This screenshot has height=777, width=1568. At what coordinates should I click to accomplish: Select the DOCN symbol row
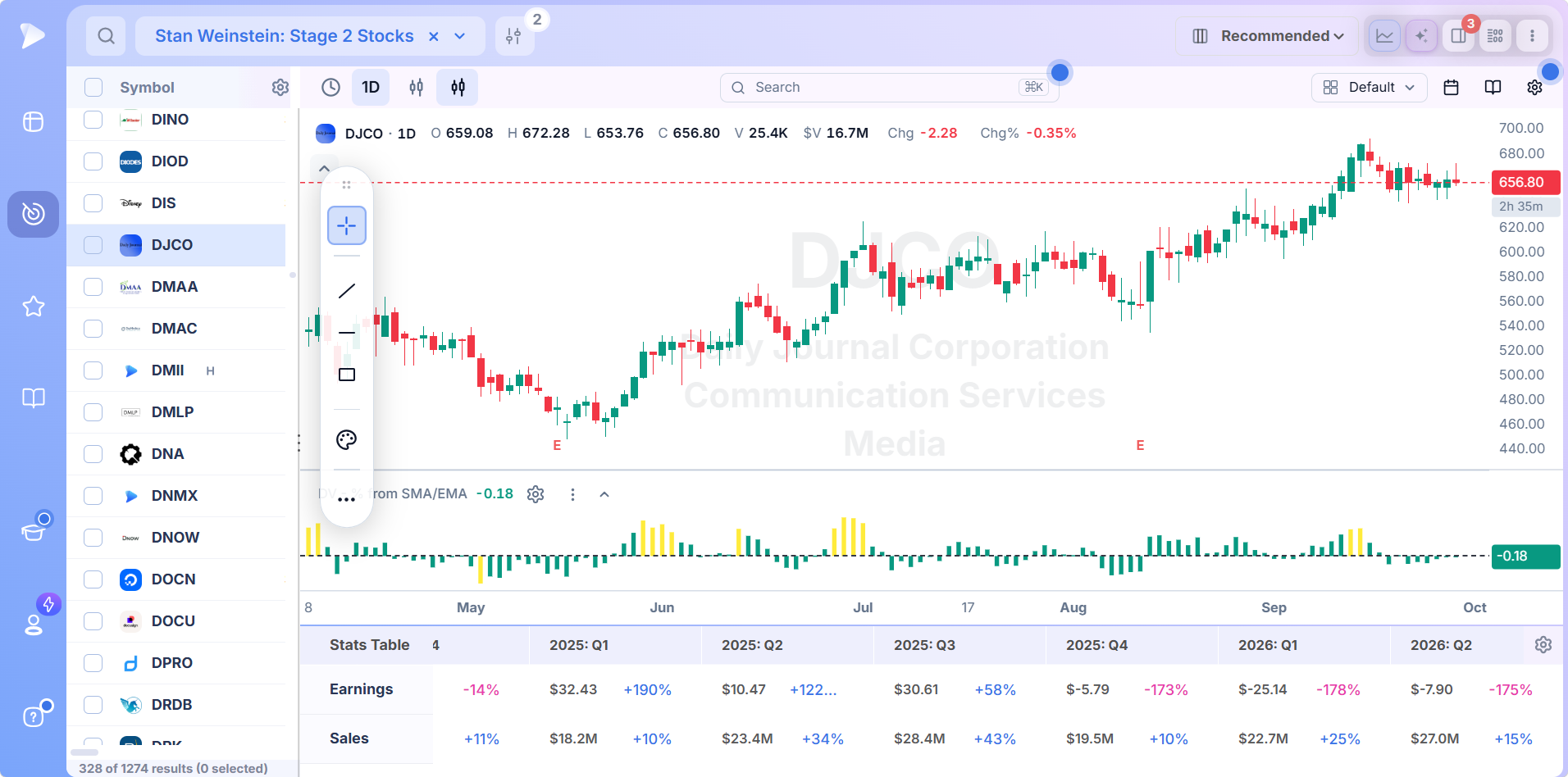click(176, 579)
